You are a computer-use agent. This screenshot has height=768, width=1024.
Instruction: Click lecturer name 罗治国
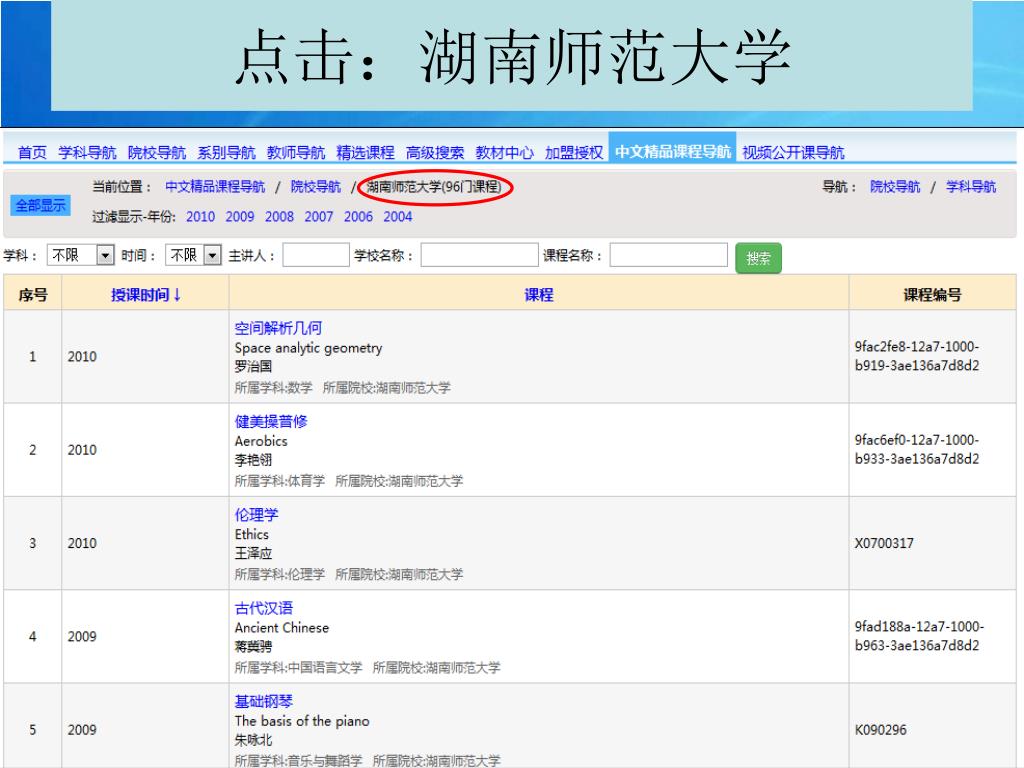[x=253, y=367]
